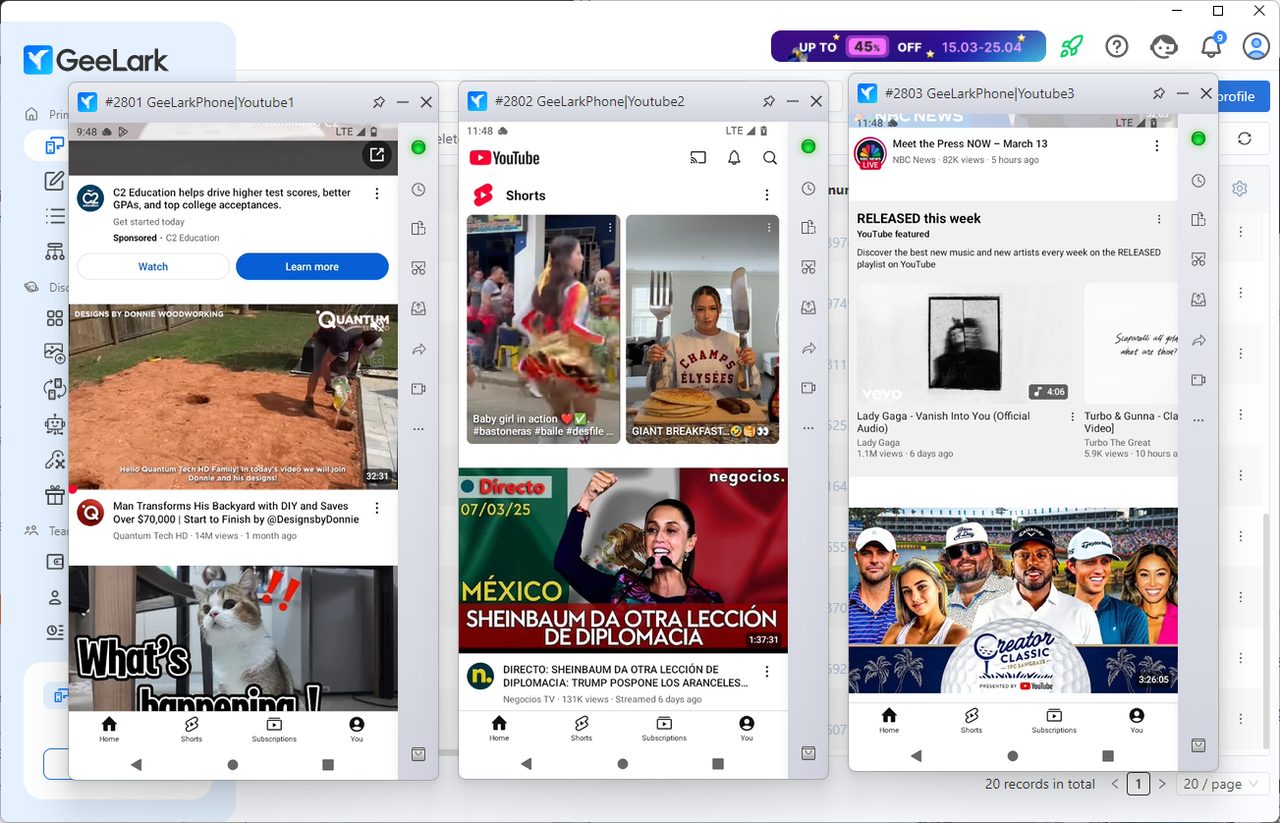Click the YouTube logo in Youtube2

point(504,158)
